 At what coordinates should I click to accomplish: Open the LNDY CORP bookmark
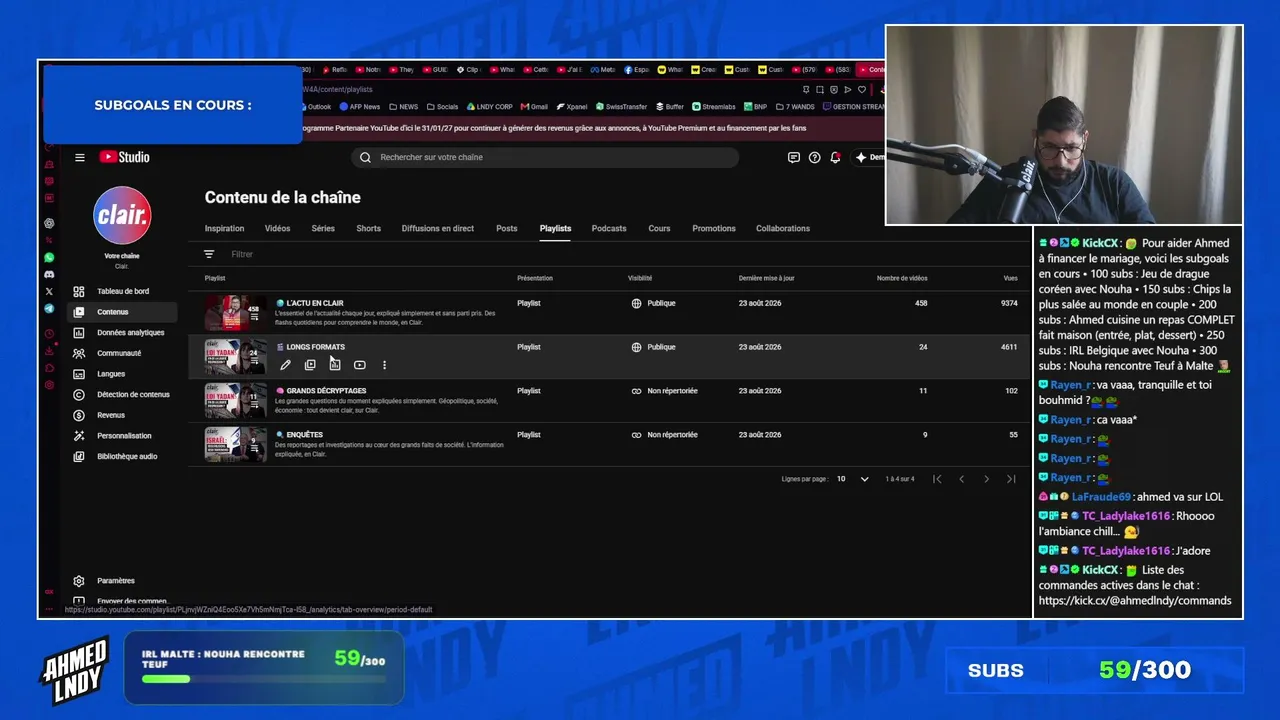pos(489,107)
